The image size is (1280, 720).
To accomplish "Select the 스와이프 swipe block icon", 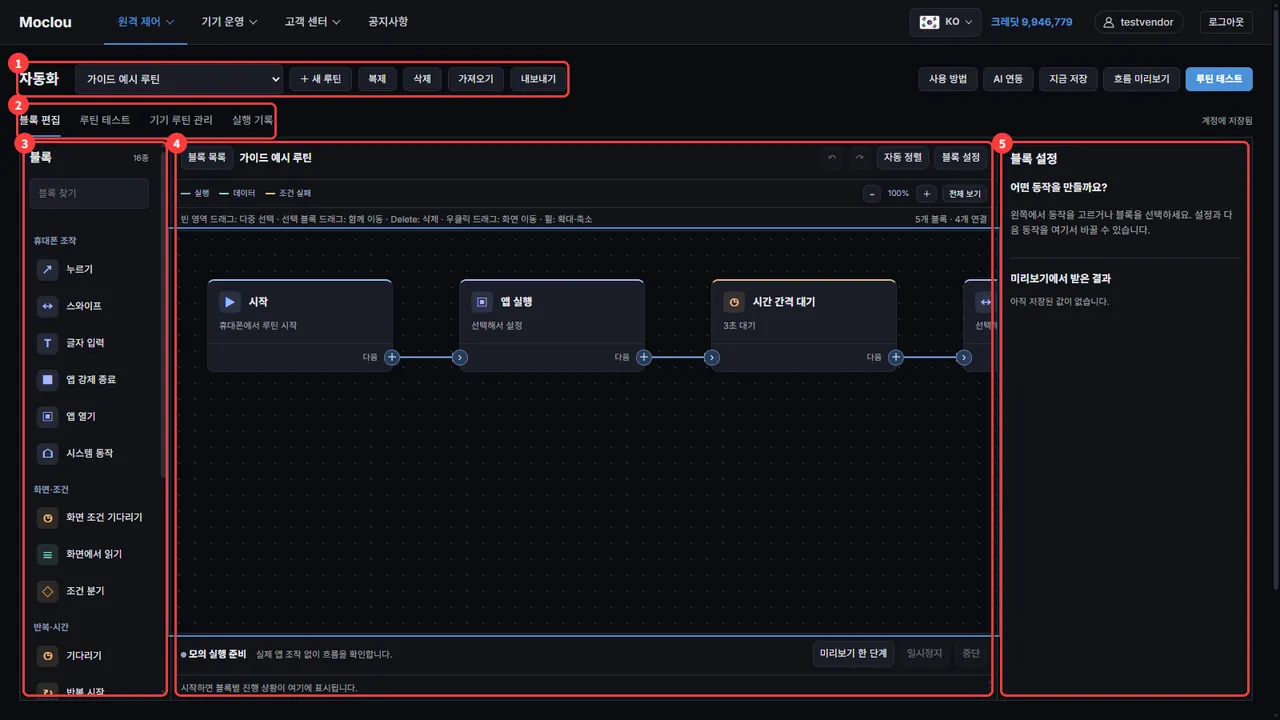I will pyautogui.click(x=47, y=306).
